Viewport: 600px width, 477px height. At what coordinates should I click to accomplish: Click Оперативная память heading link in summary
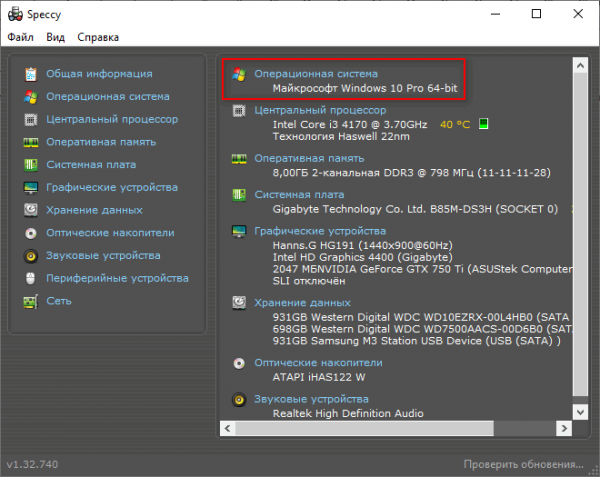[309, 159]
